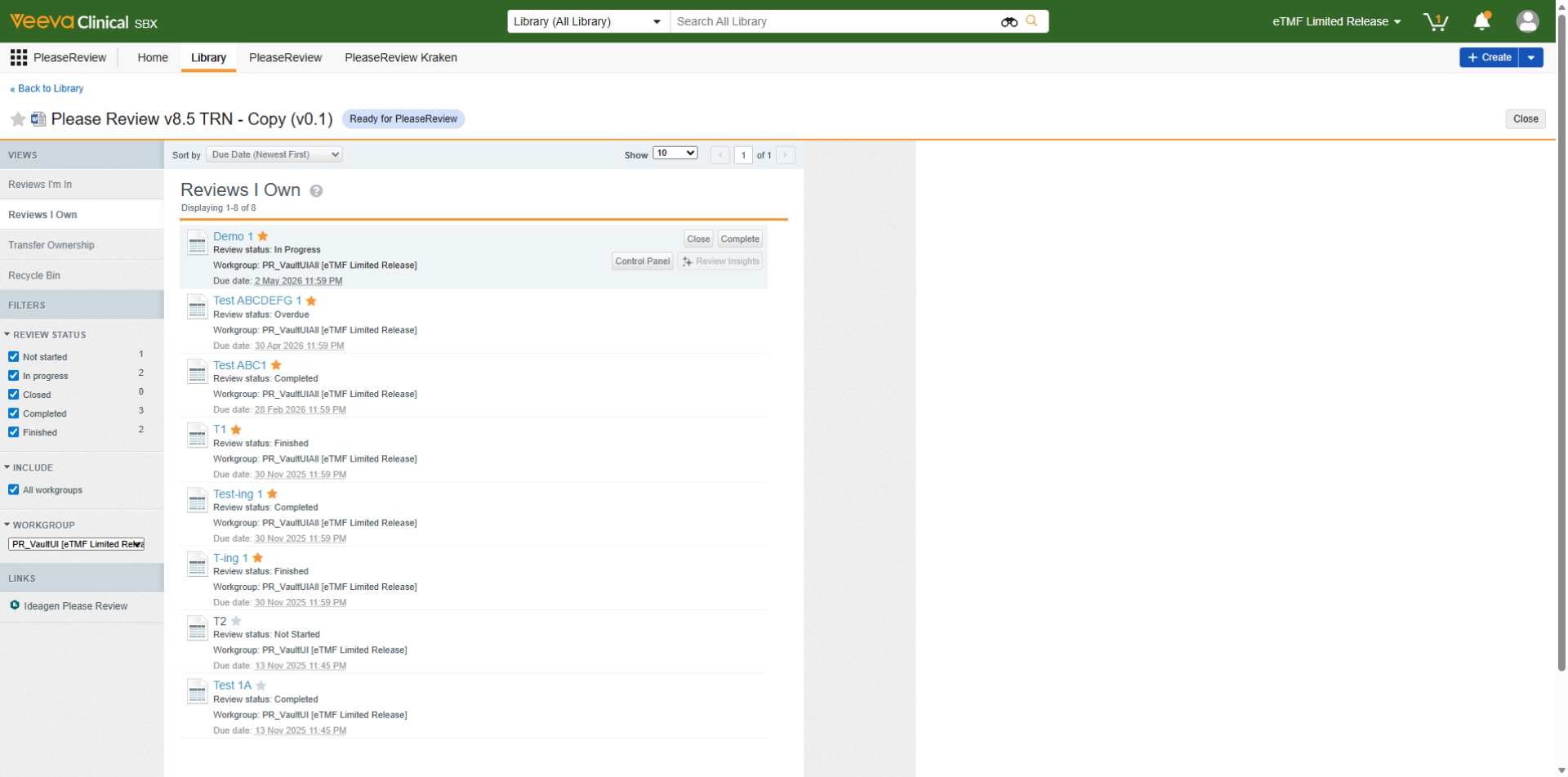Click Complete button for Demo 1
Viewport: 1568px width, 777px height.
pyautogui.click(x=740, y=239)
